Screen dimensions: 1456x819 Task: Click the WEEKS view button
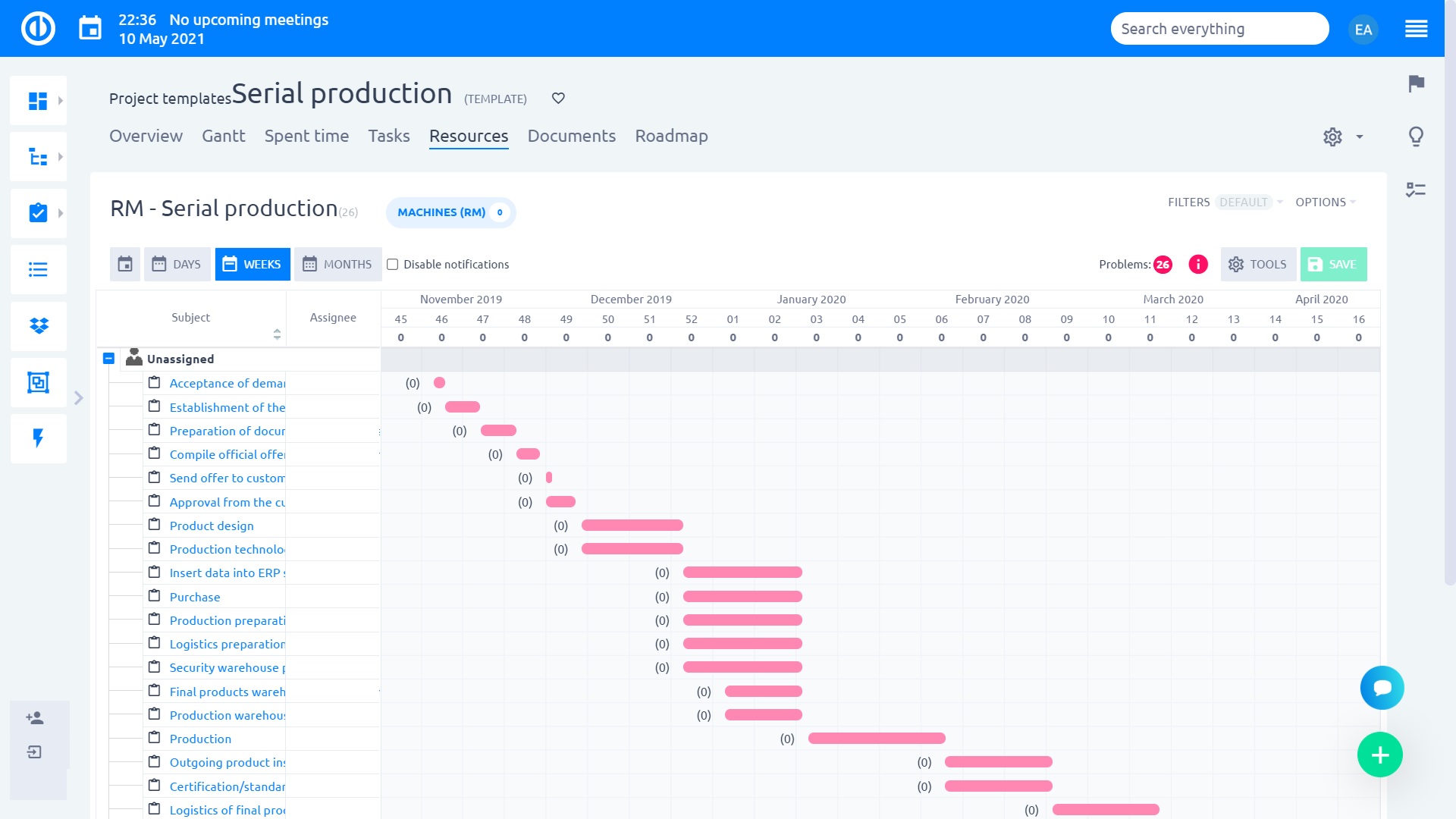[x=252, y=264]
